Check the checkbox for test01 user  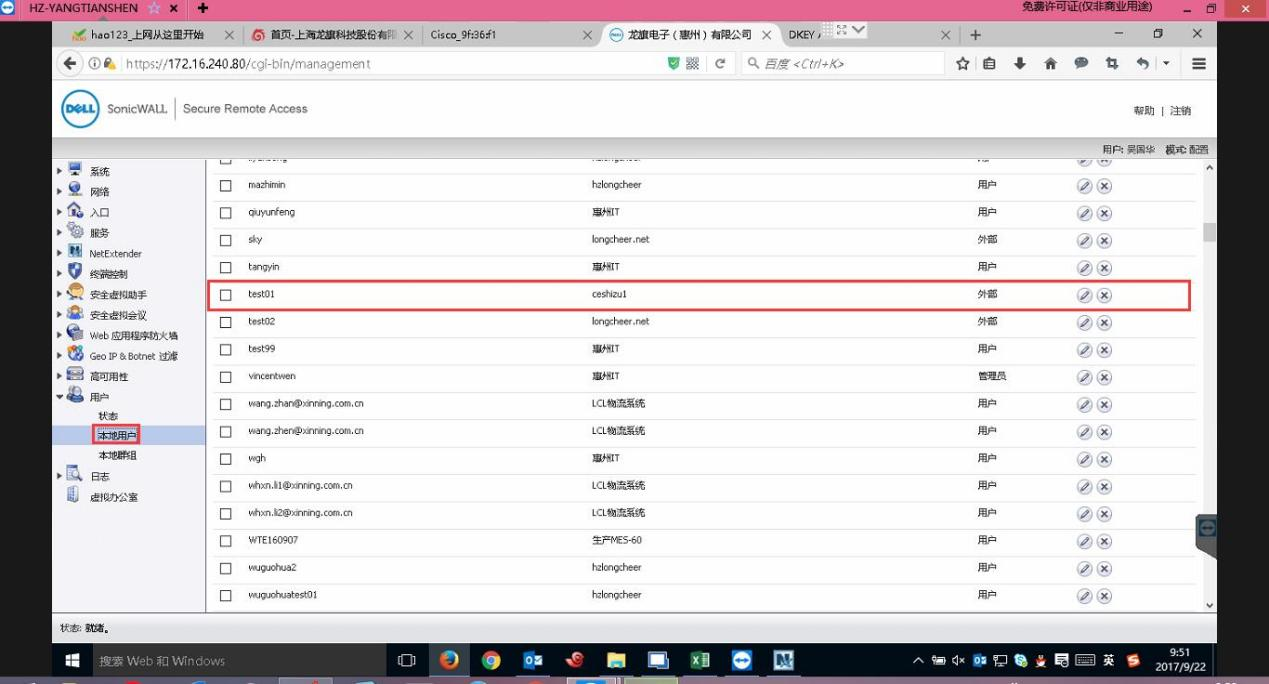coord(226,295)
